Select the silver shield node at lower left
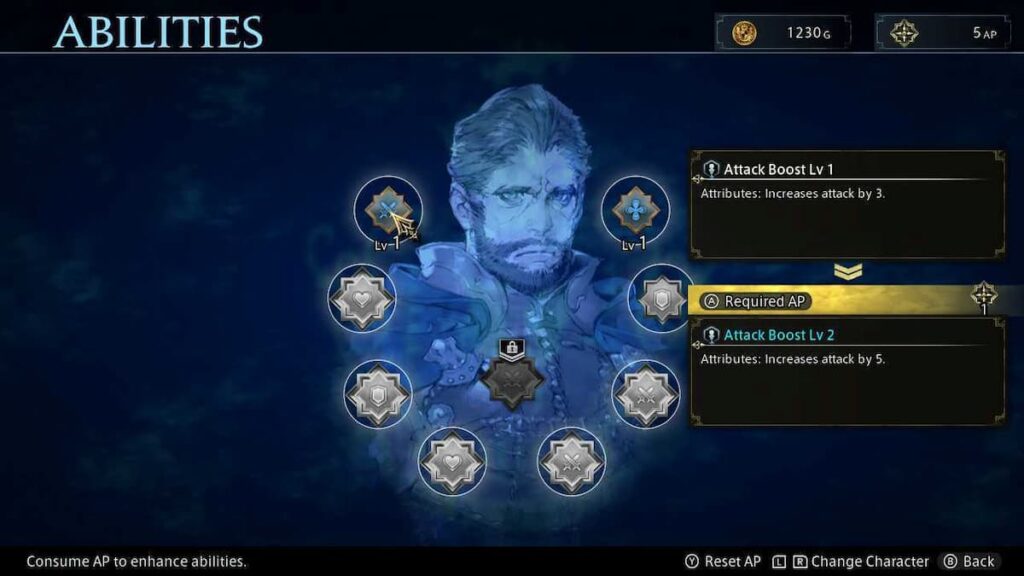 (377, 394)
